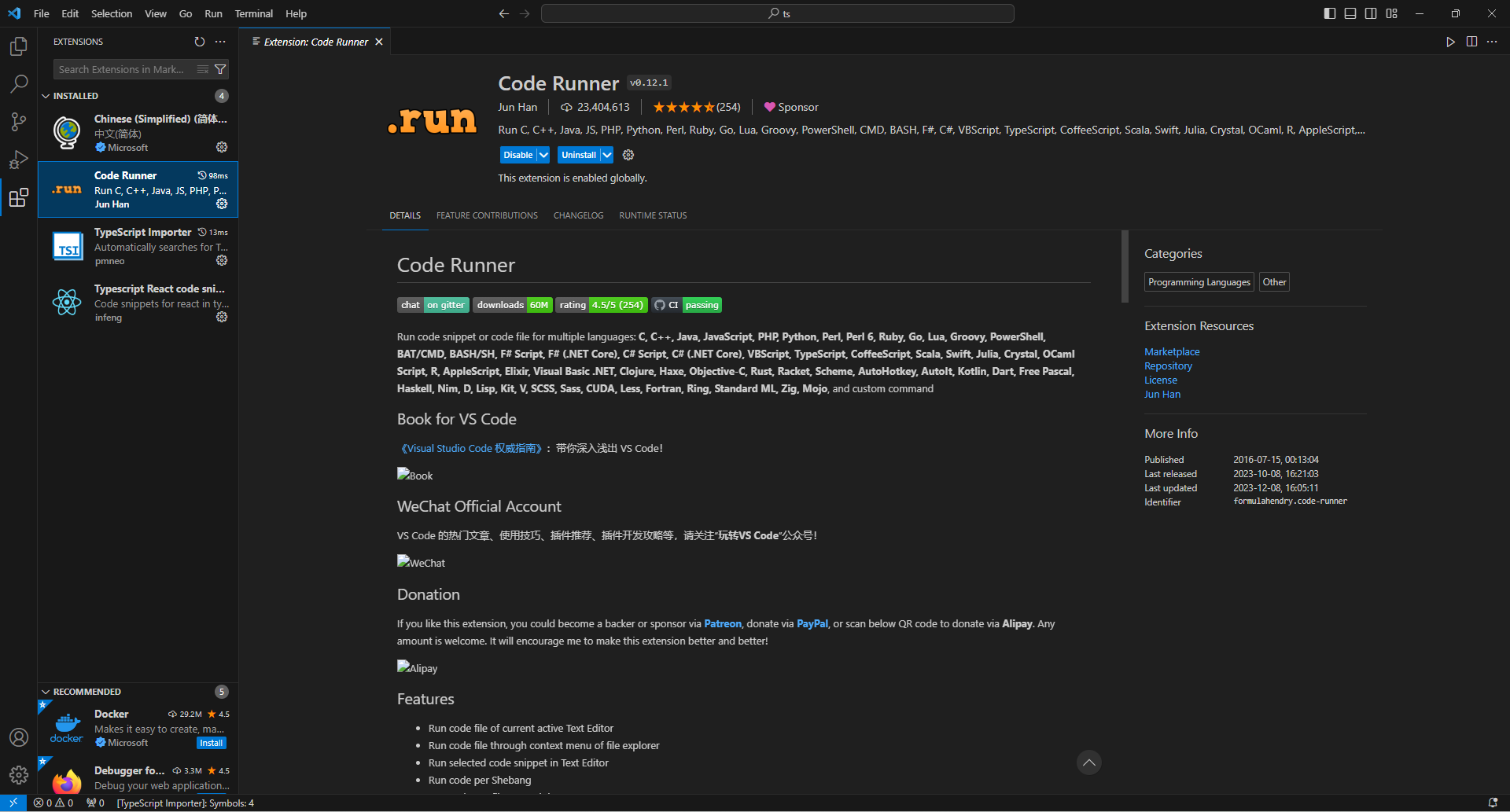Image resolution: width=1510 pixels, height=812 pixels.
Task: Open the Terminal menu
Action: (254, 13)
